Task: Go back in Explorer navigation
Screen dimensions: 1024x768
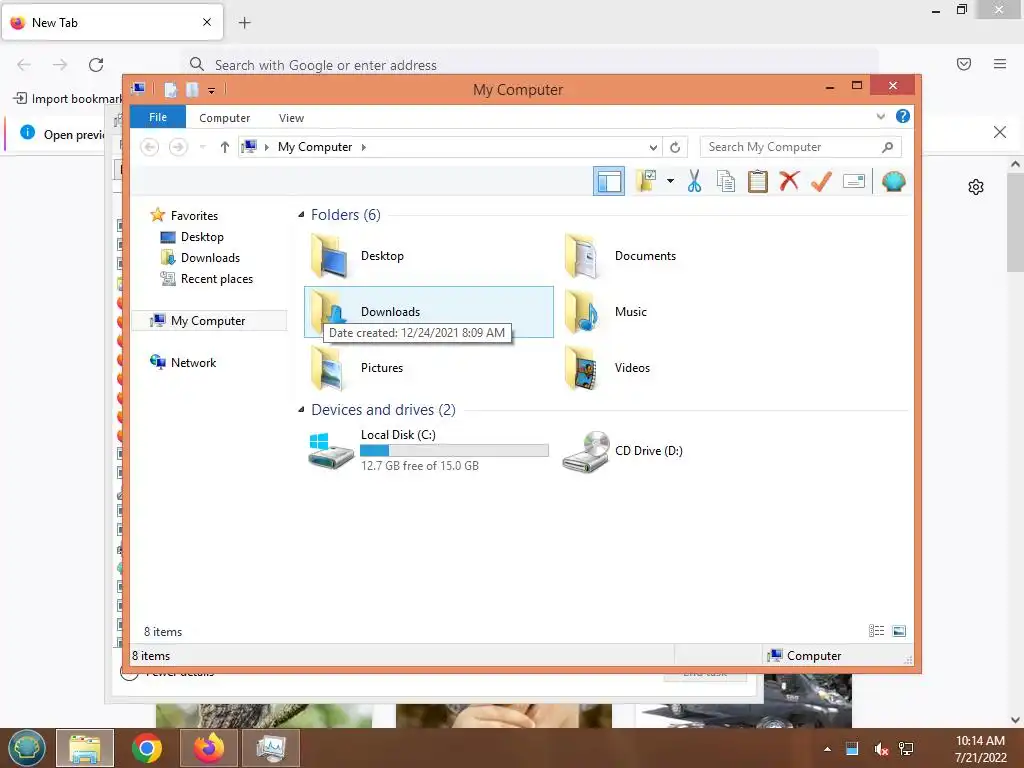Action: [150, 147]
